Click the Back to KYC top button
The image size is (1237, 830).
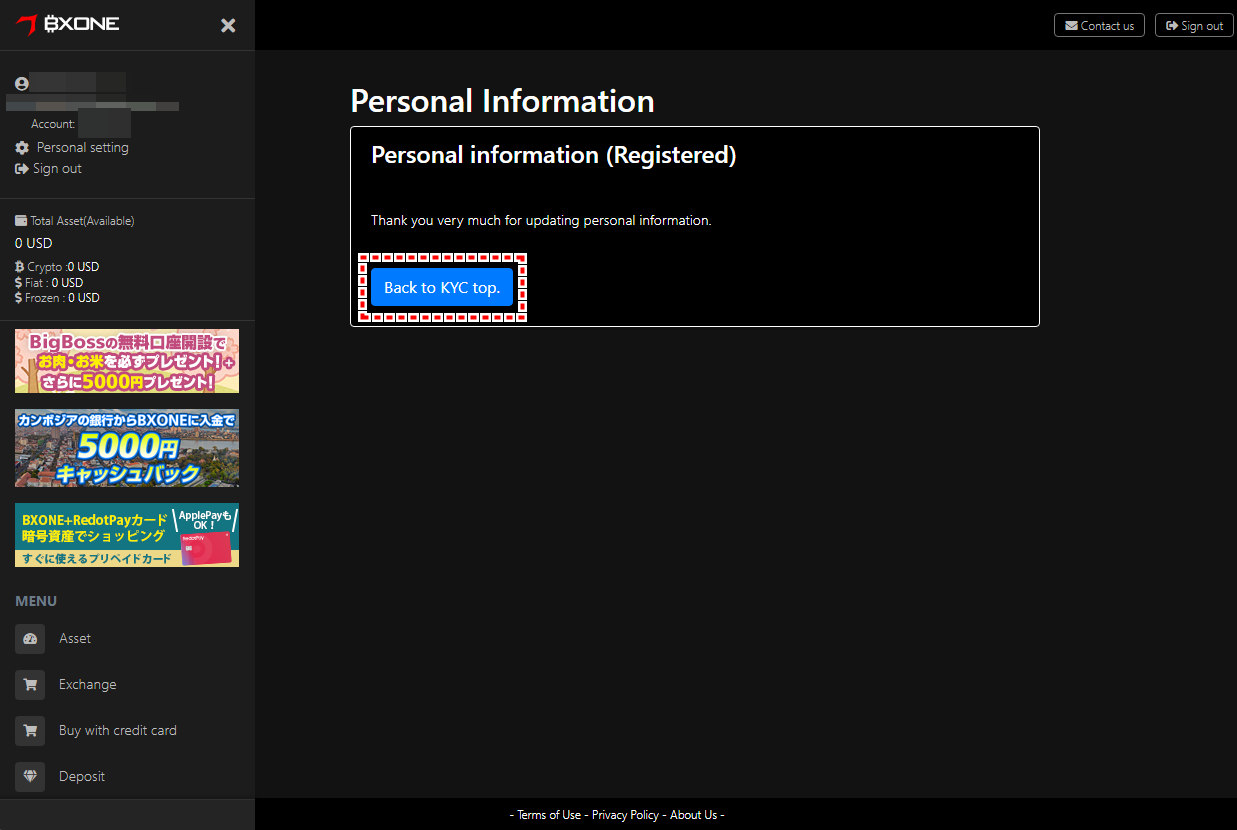[x=442, y=287]
